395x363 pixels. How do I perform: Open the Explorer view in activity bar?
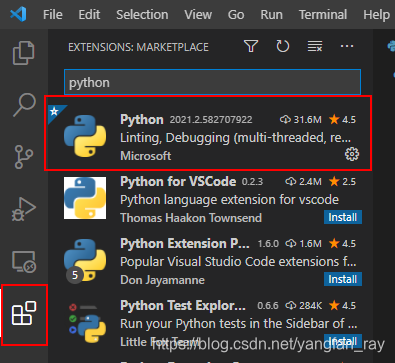tap(24, 53)
